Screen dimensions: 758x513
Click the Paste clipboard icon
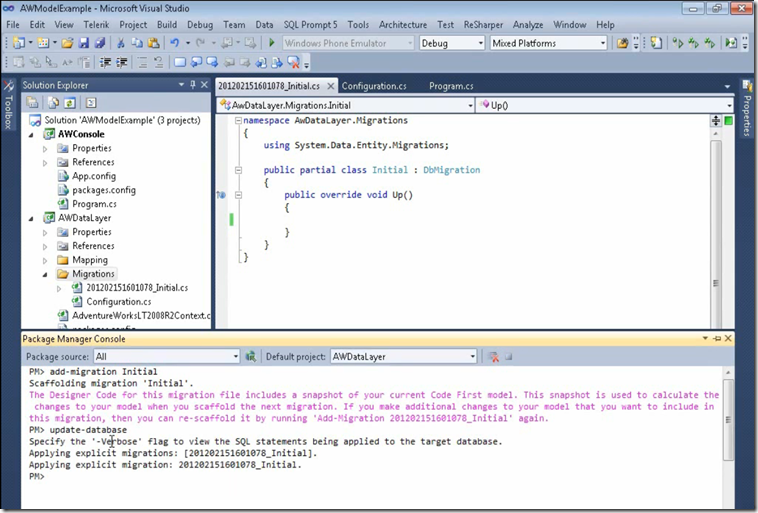click(154, 43)
